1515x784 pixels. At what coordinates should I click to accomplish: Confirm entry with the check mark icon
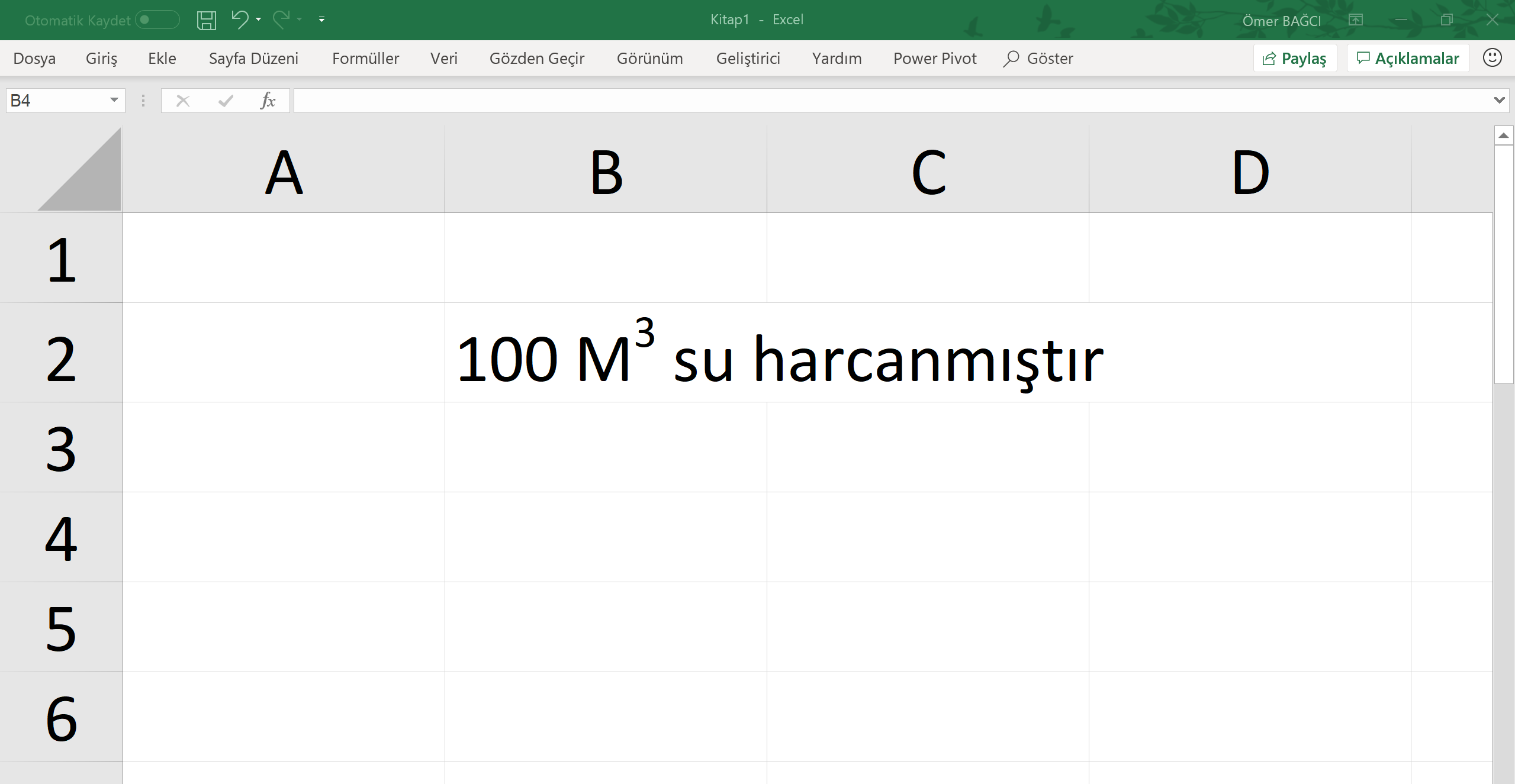(x=224, y=100)
